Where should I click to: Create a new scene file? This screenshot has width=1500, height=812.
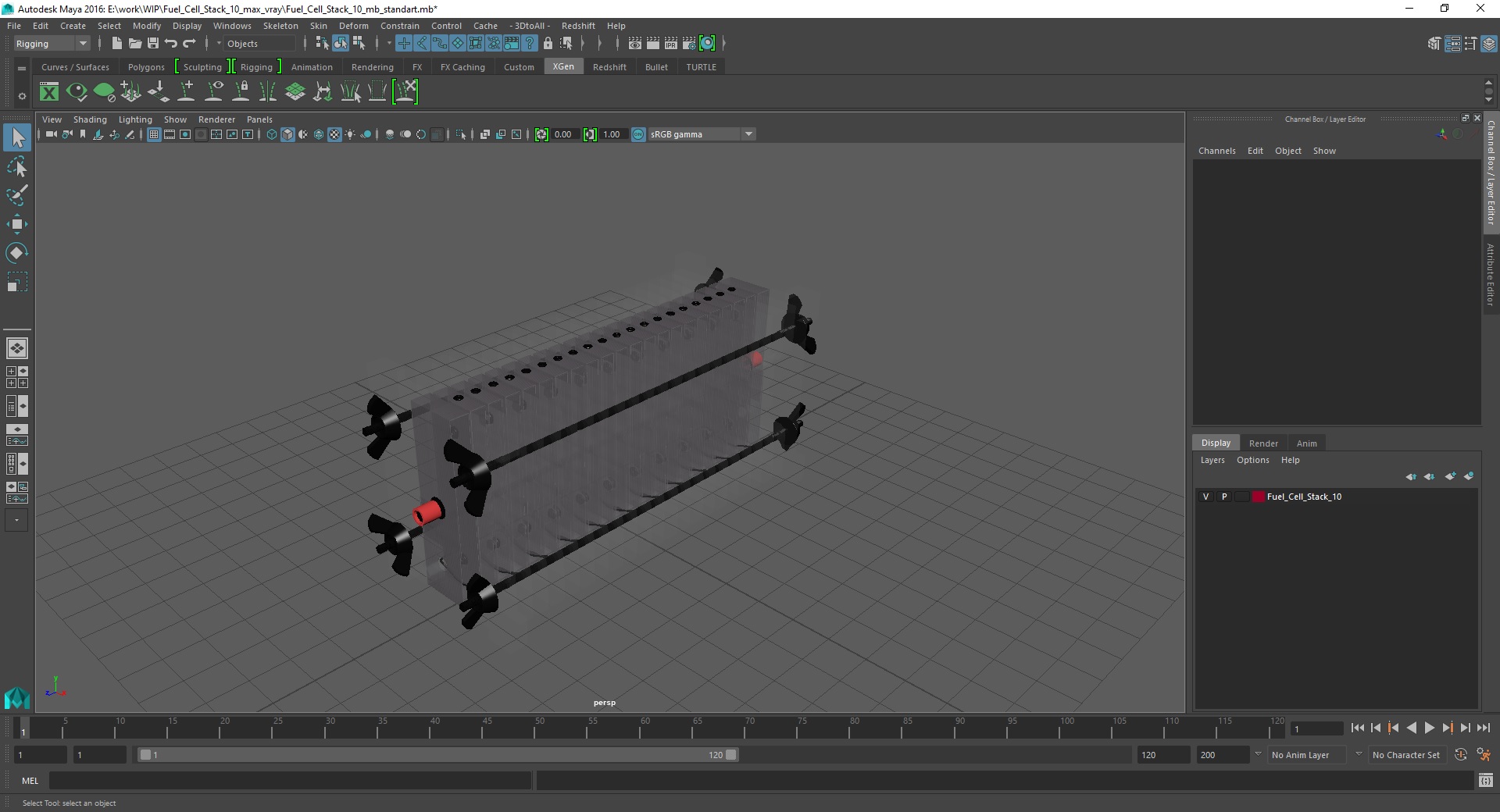pos(116,44)
